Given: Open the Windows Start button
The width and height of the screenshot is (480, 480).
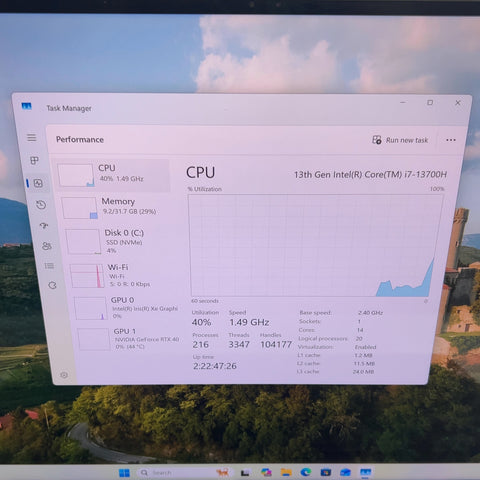Looking at the screenshot, I should click(x=124, y=473).
